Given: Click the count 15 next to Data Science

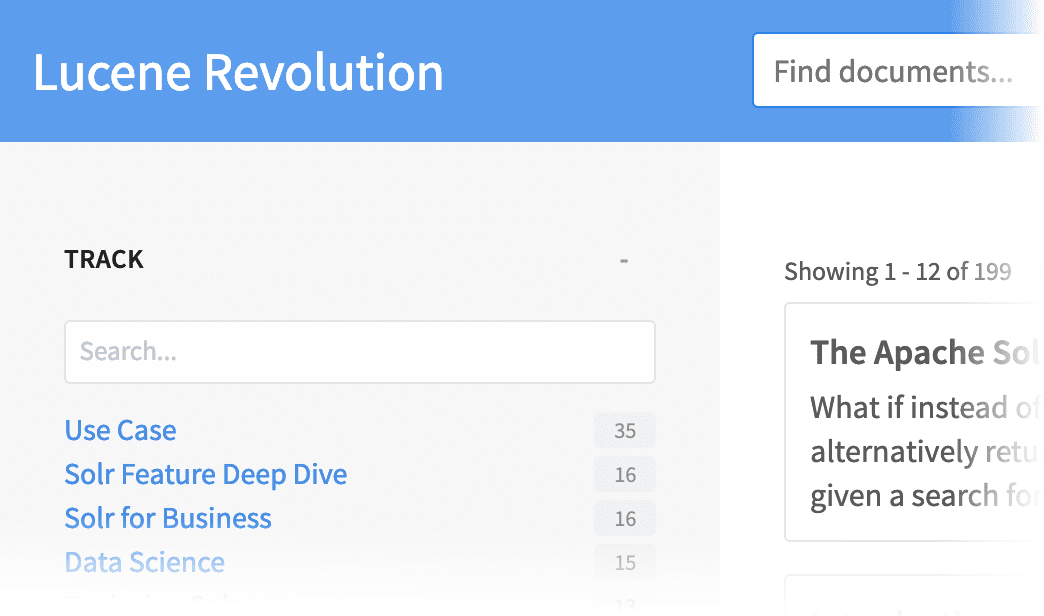Looking at the screenshot, I should 624,562.
